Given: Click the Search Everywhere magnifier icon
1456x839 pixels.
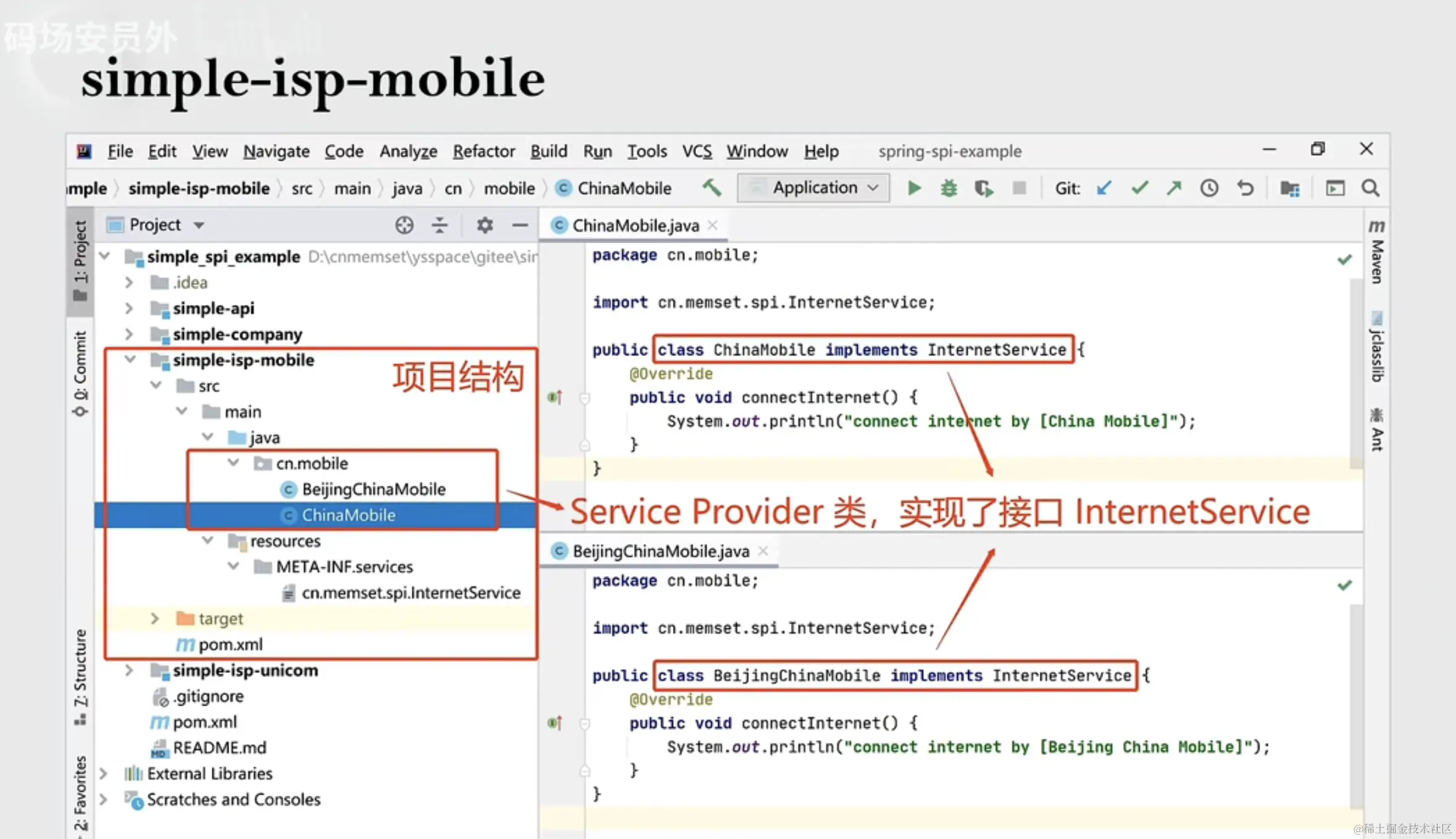Looking at the screenshot, I should [x=1370, y=188].
